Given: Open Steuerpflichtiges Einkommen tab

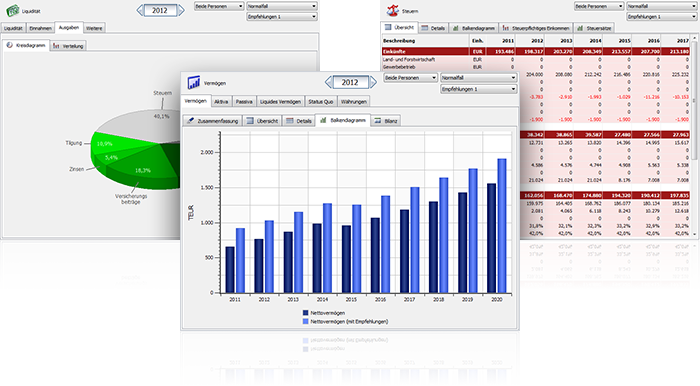Looking at the screenshot, I should 536,28.
